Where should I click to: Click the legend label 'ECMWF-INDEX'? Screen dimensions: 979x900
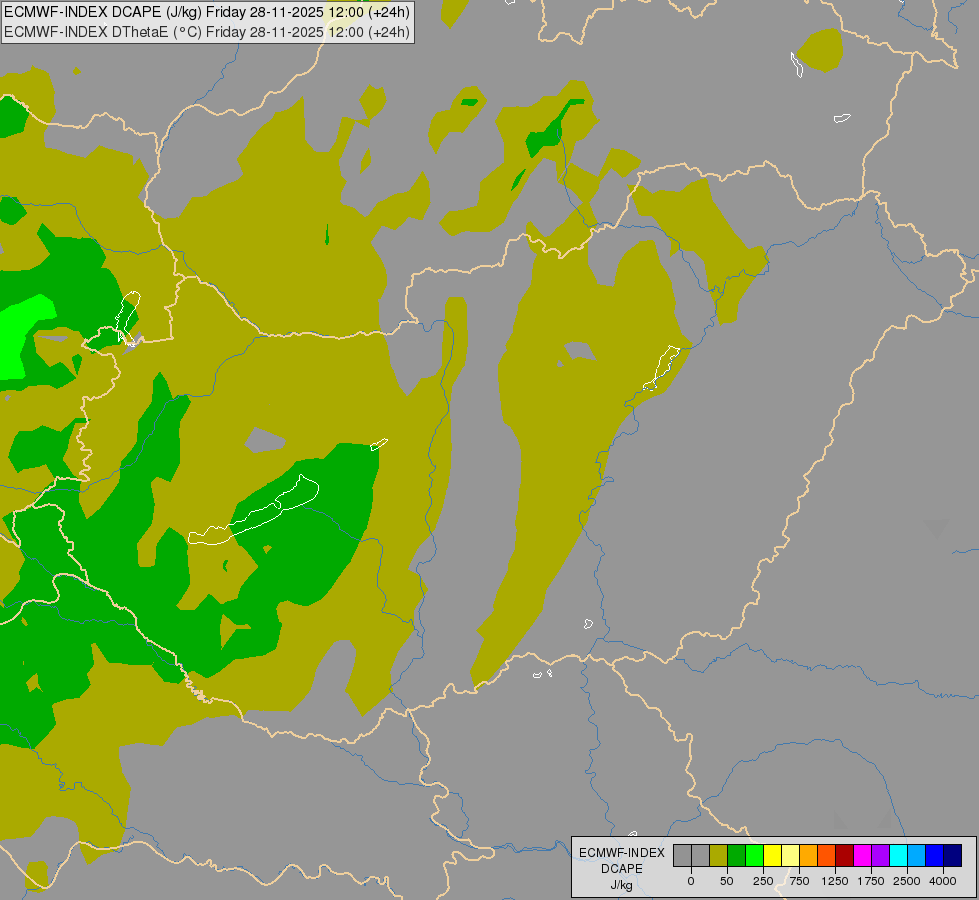click(x=622, y=853)
